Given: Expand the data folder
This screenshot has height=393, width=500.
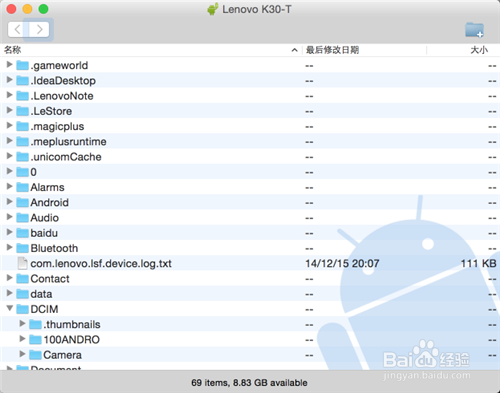Looking at the screenshot, I should tap(10, 293).
